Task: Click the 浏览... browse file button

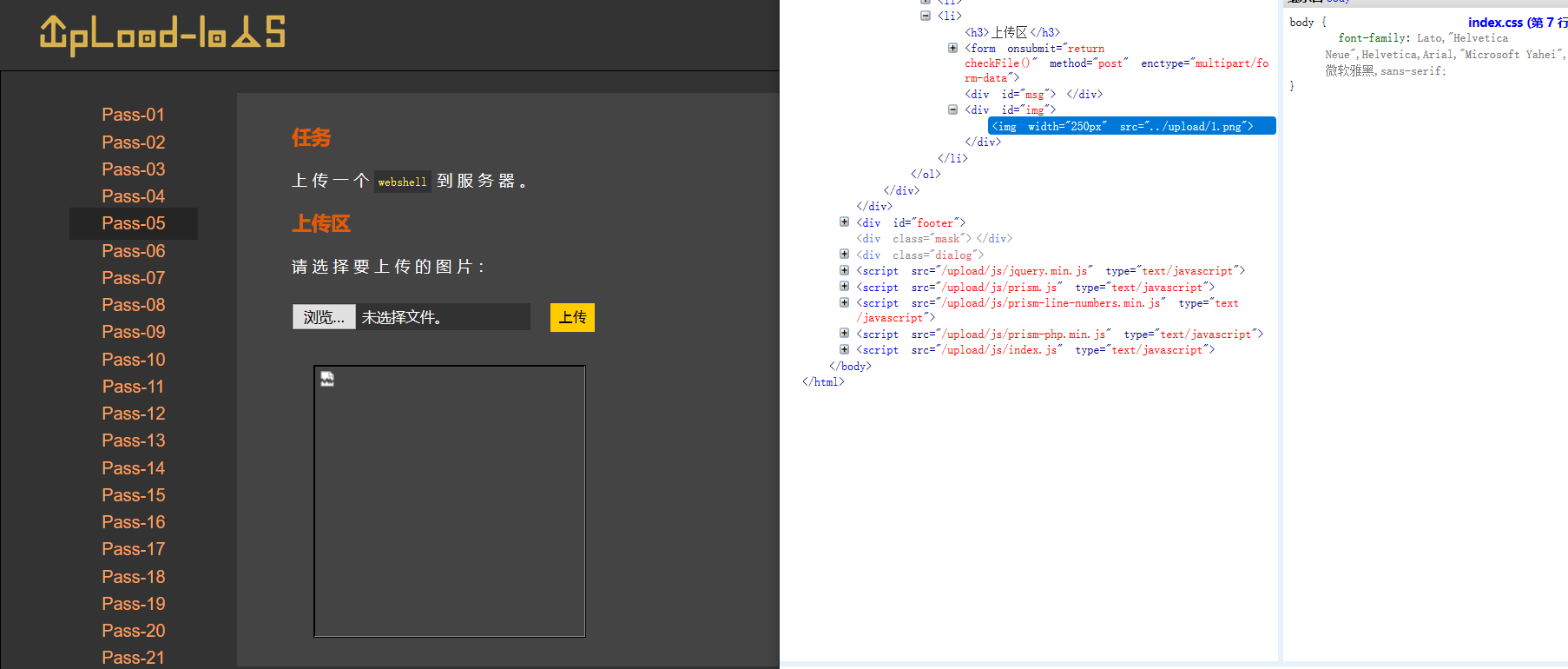Action: [x=324, y=317]
